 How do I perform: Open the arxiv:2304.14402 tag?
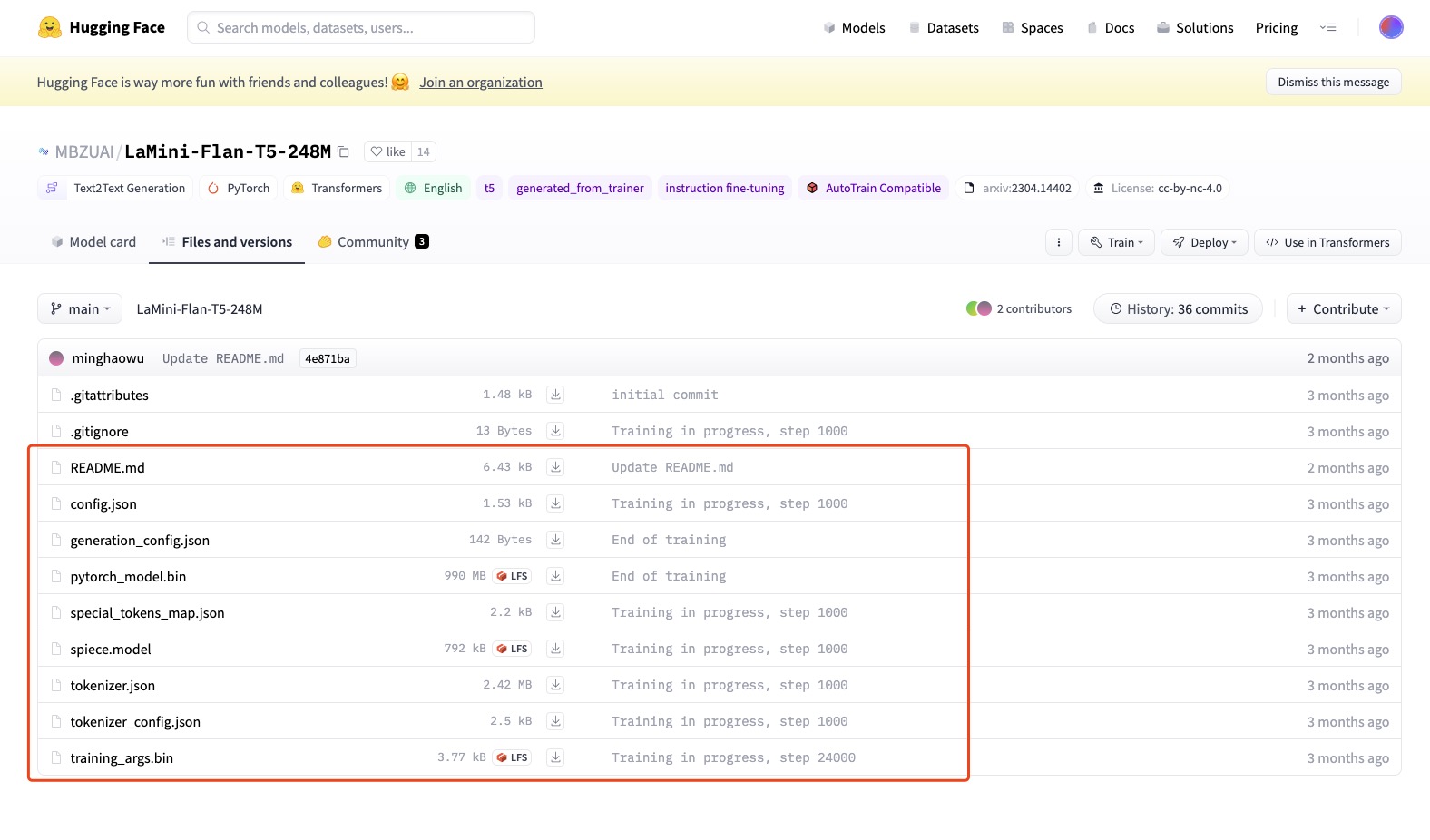(x=1017, y=188)
